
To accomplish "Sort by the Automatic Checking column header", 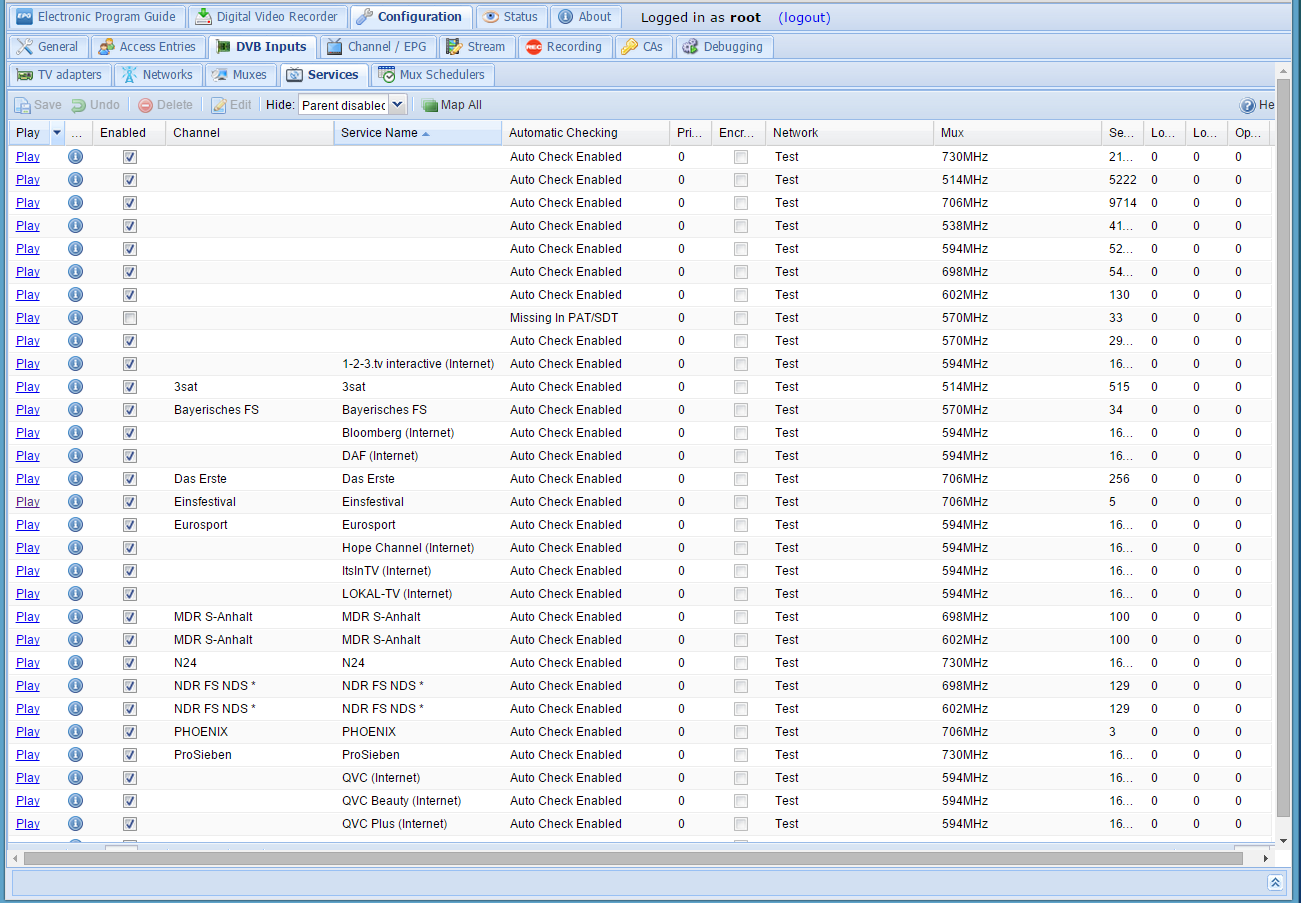I will pyautogui.click(x=585, y=133).
